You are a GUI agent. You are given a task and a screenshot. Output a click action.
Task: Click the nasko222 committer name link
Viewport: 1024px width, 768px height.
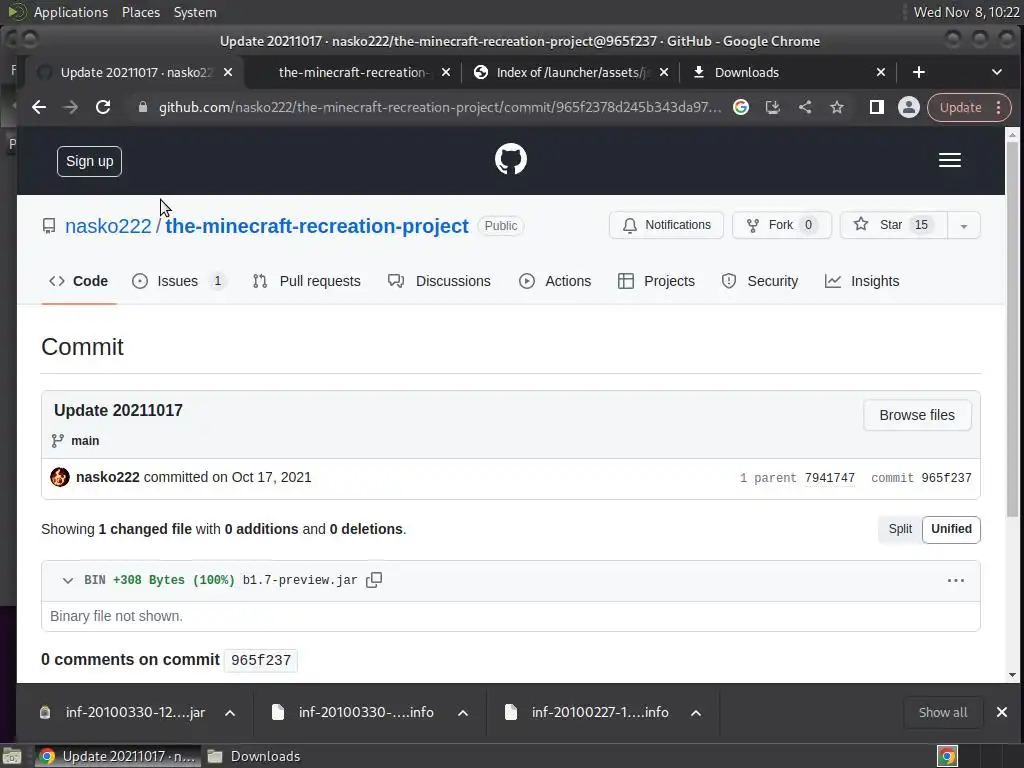click(108, 477)
